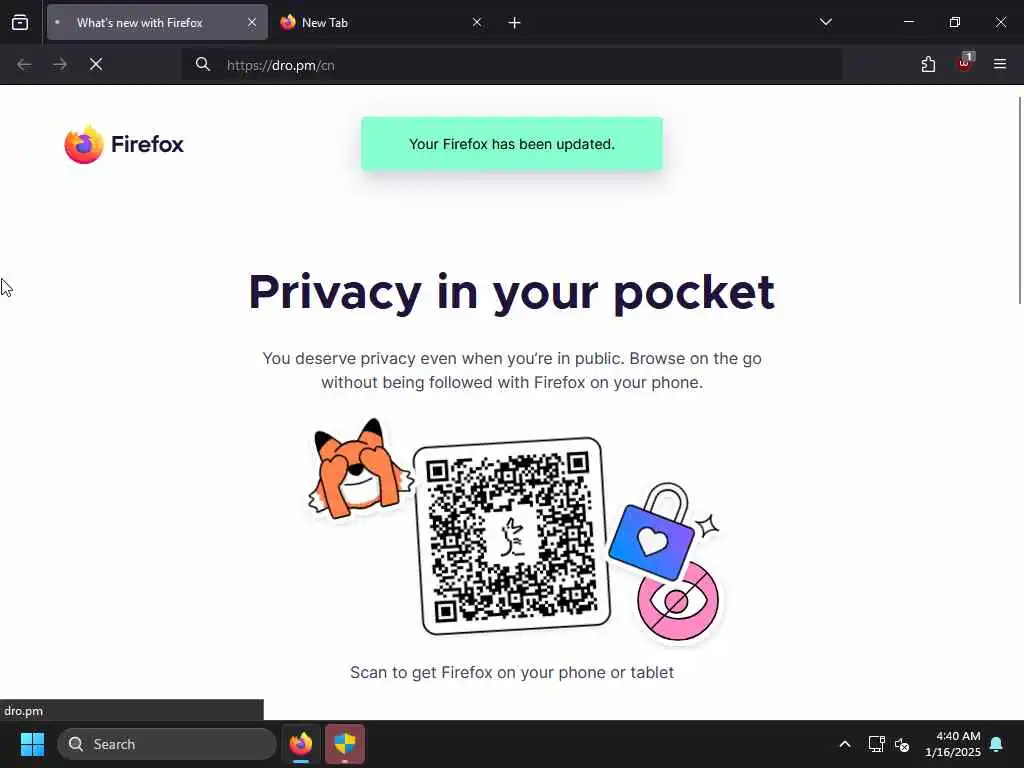Screen dimensions: 1024x768
Task: Close the New Tab tab
Action: tap(477, 22)
